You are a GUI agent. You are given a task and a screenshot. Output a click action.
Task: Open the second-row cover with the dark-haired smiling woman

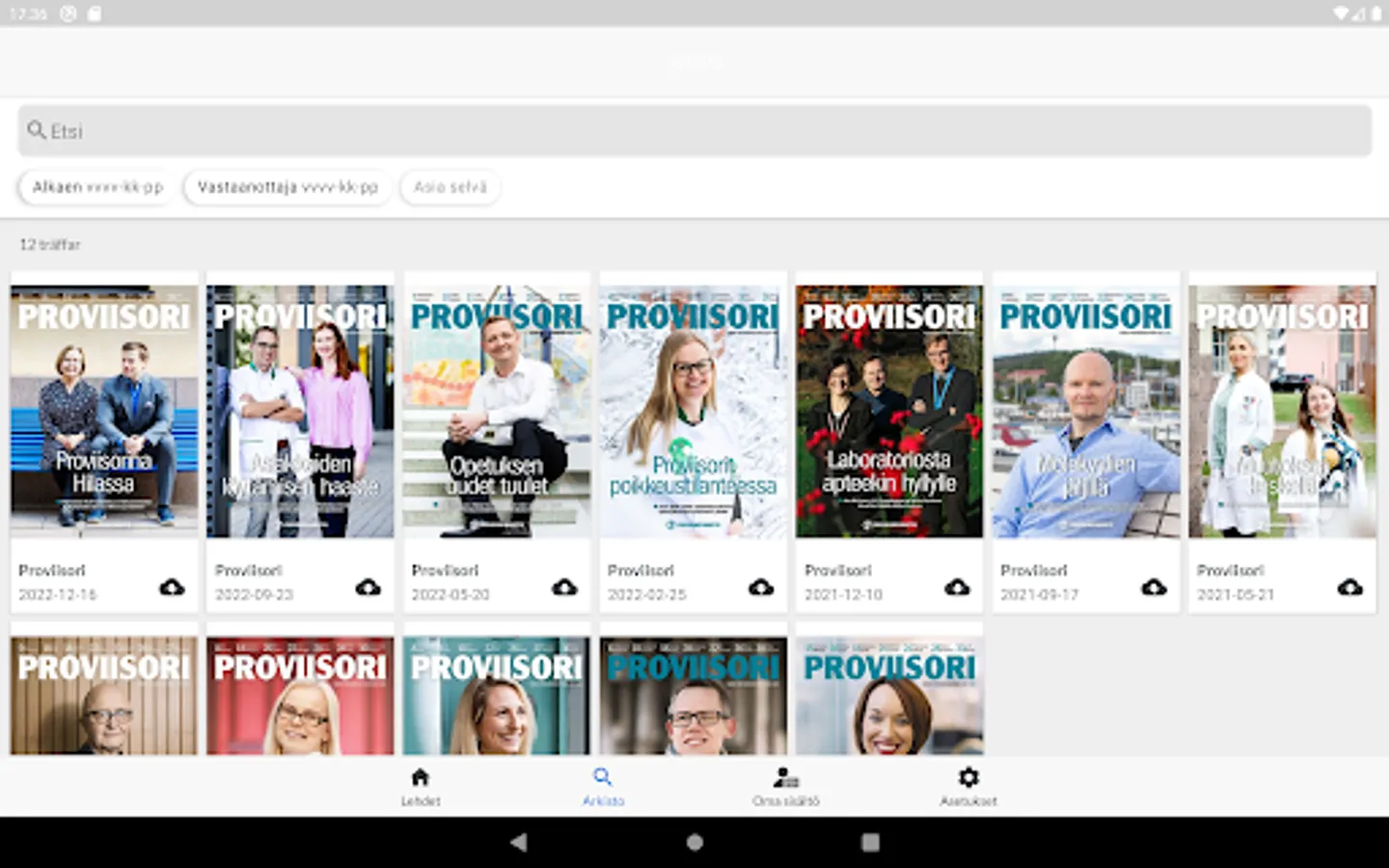pos(889,694)
